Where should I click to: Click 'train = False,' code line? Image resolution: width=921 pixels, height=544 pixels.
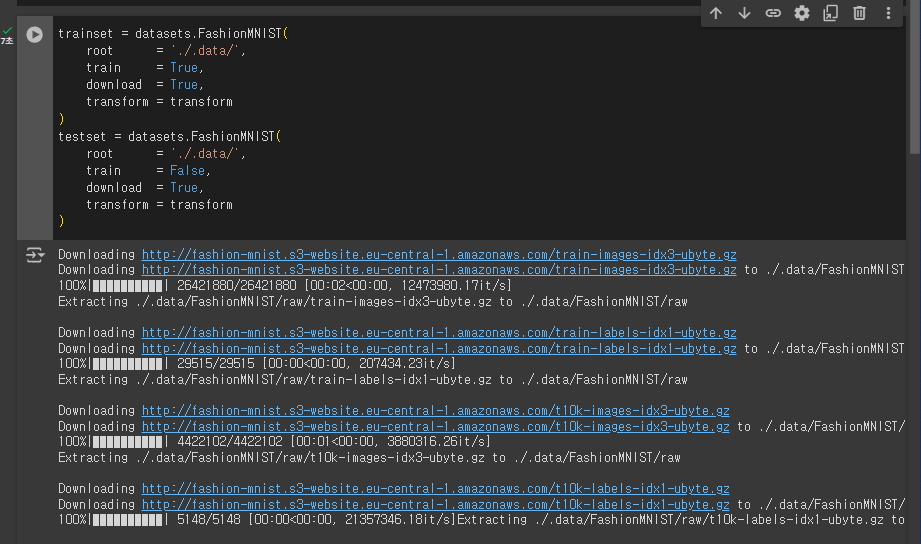tap(148, 170)
